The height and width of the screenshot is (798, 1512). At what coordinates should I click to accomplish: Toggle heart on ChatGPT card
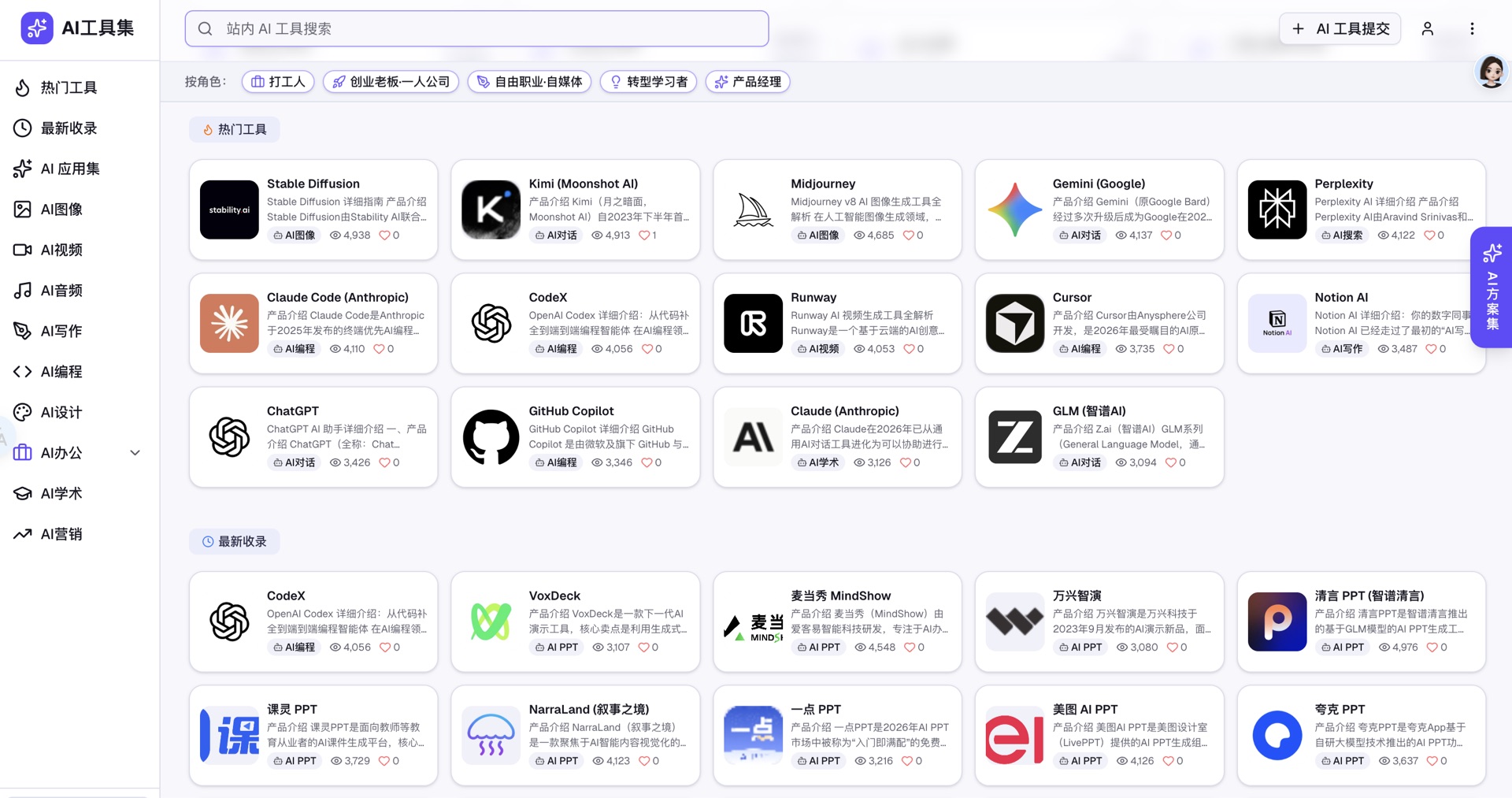pyautogui.click(x=384, y=463)
